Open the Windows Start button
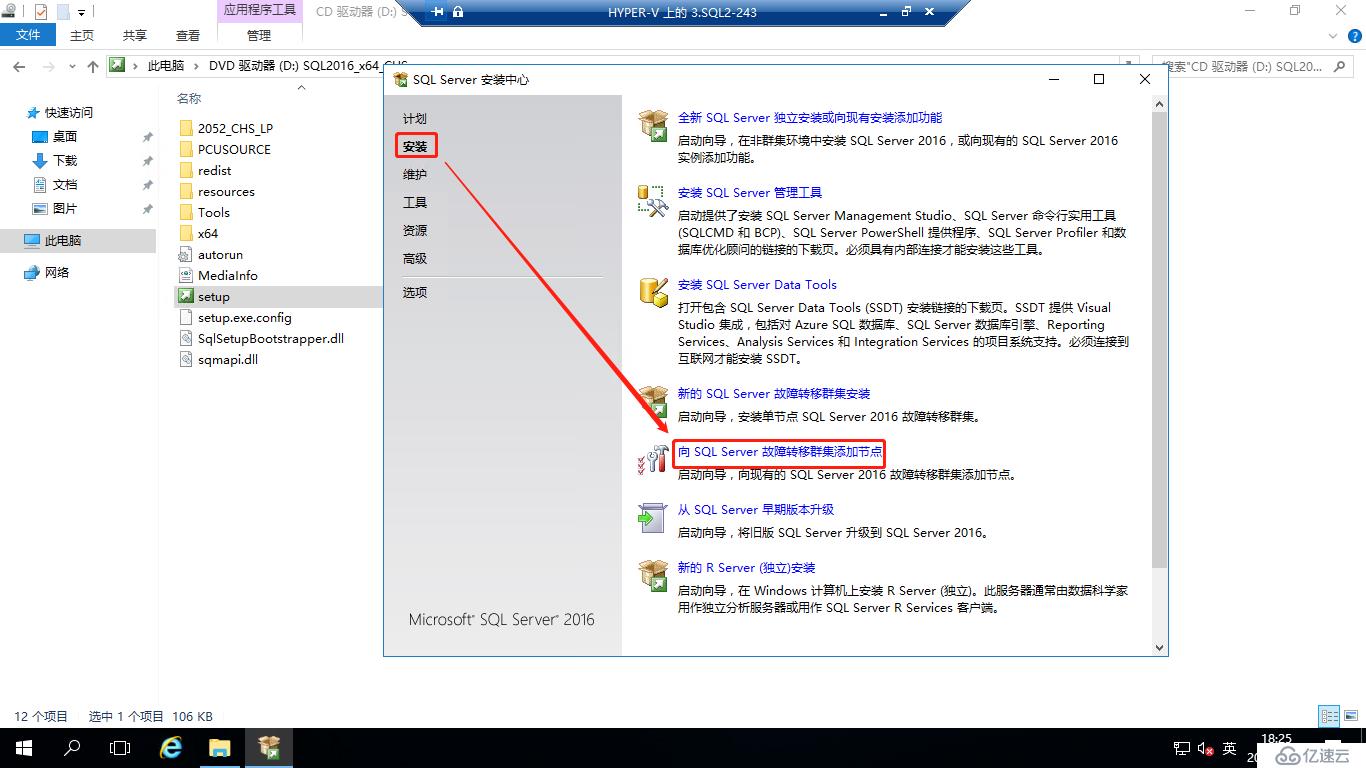The height and width of the screenshot is (768, 1366). tap(24, 748)
